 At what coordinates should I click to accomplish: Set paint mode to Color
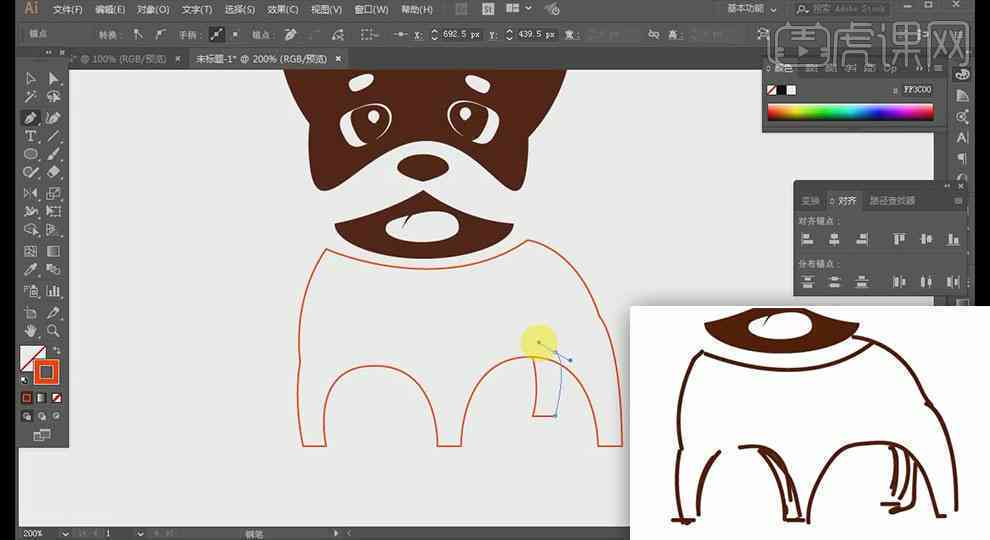(27, 398)
